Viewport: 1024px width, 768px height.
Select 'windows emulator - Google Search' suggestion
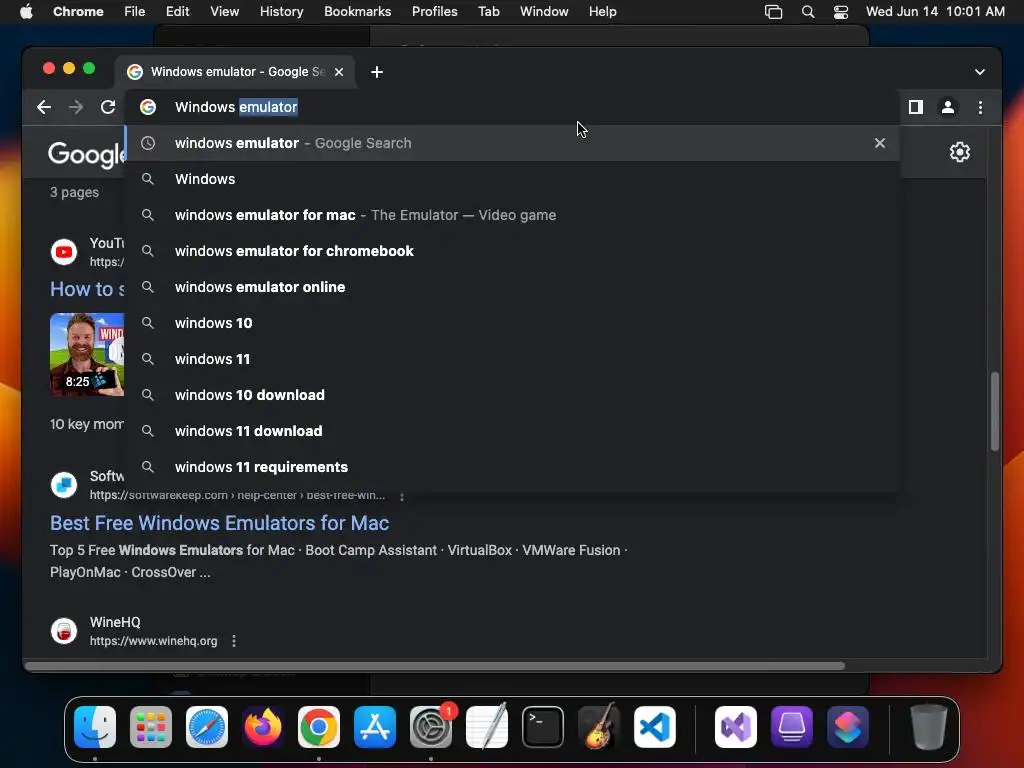(513, 143)
